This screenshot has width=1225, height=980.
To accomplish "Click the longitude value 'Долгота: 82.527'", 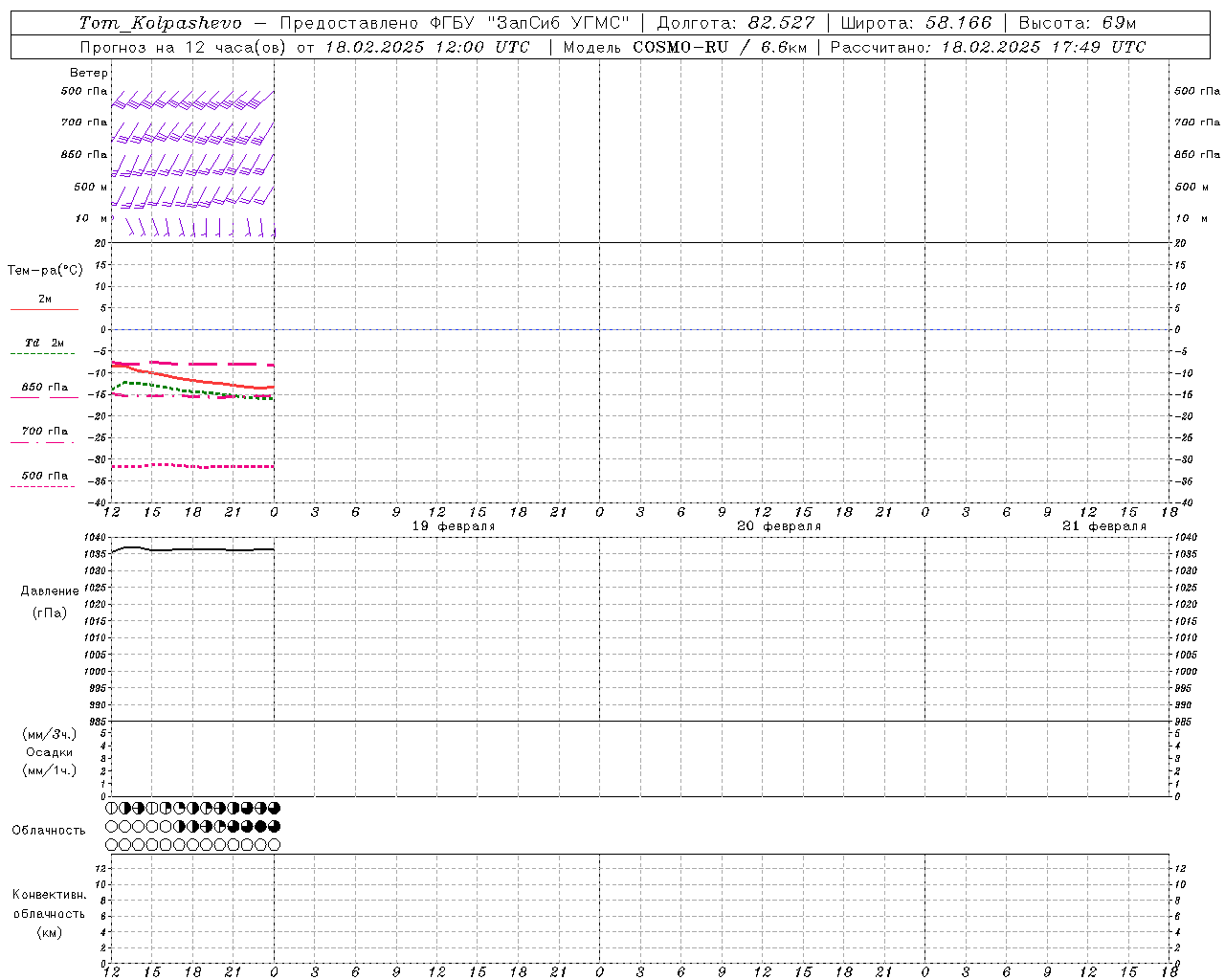I will pyautogui.click(x=736, y=23).
